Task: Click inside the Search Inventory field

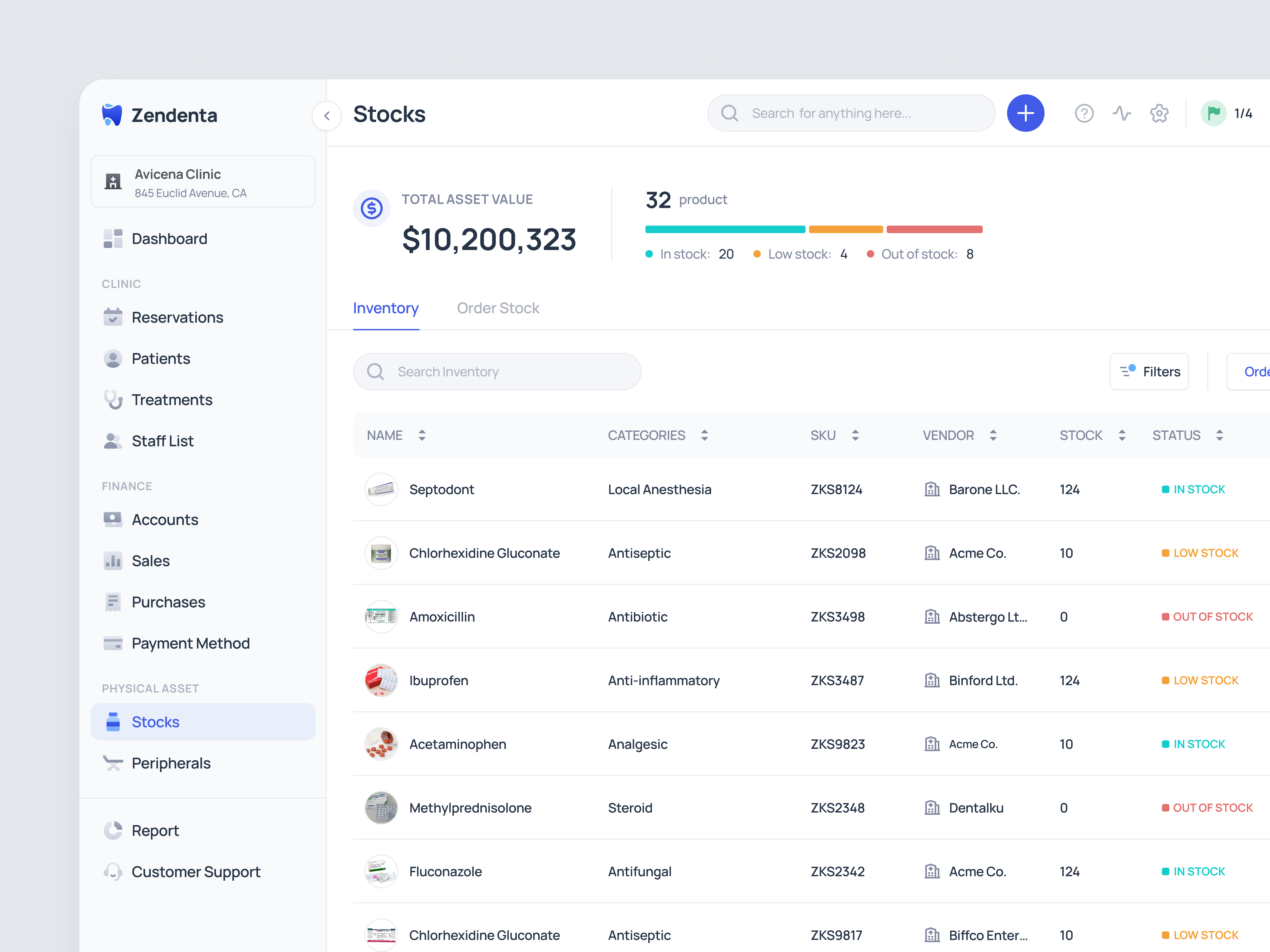Action: (x=497, y=371)
